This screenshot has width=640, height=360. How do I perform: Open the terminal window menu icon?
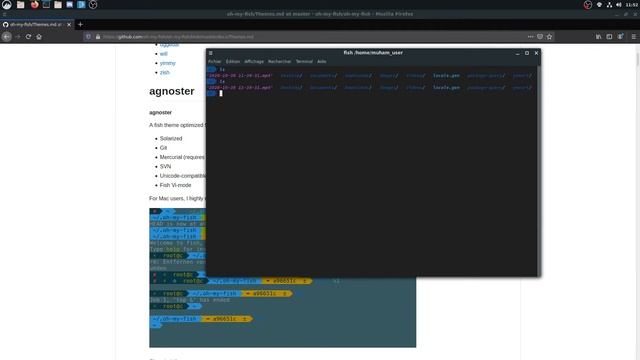pos(211,53)
